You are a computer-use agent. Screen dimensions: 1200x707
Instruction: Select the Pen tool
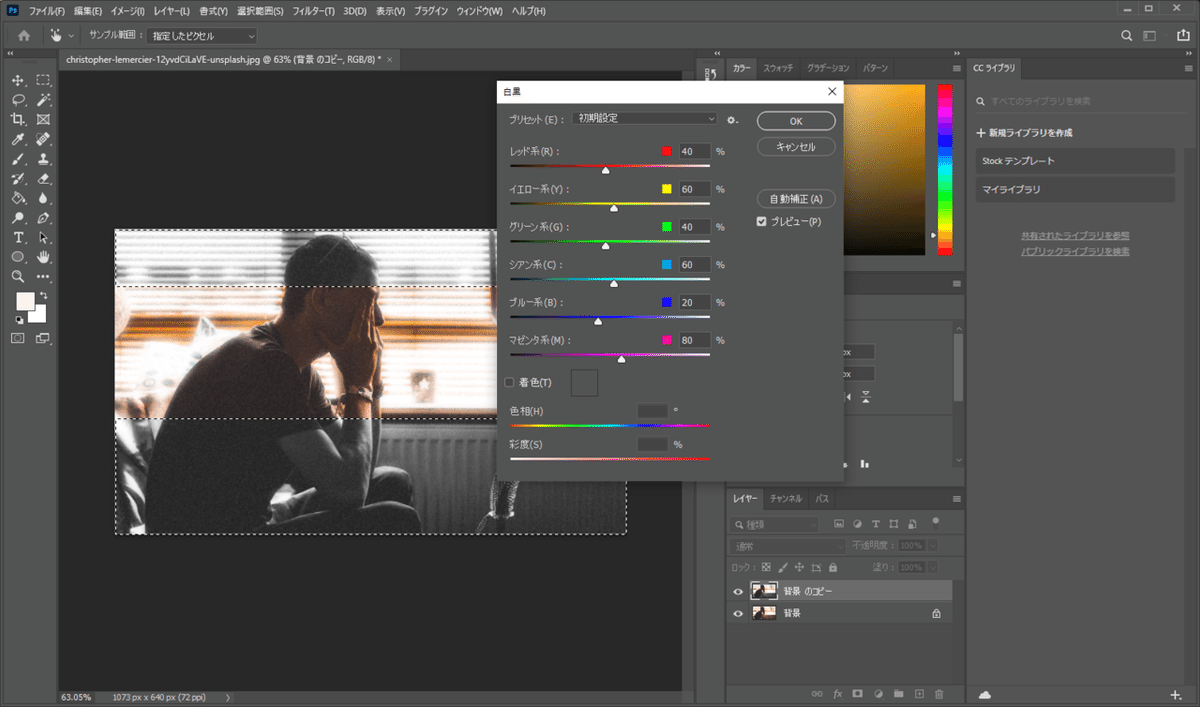43,217
